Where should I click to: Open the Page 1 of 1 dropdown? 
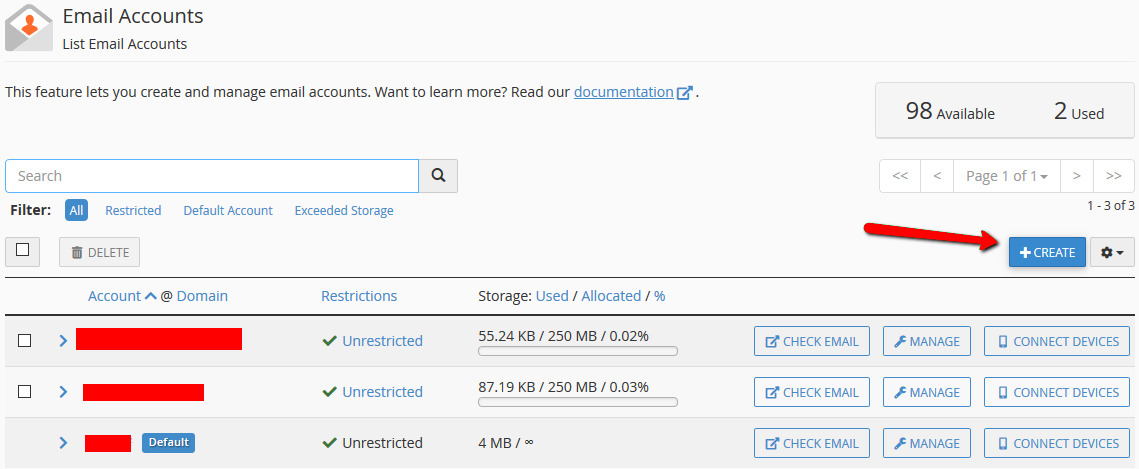(x=1006, y=176)
